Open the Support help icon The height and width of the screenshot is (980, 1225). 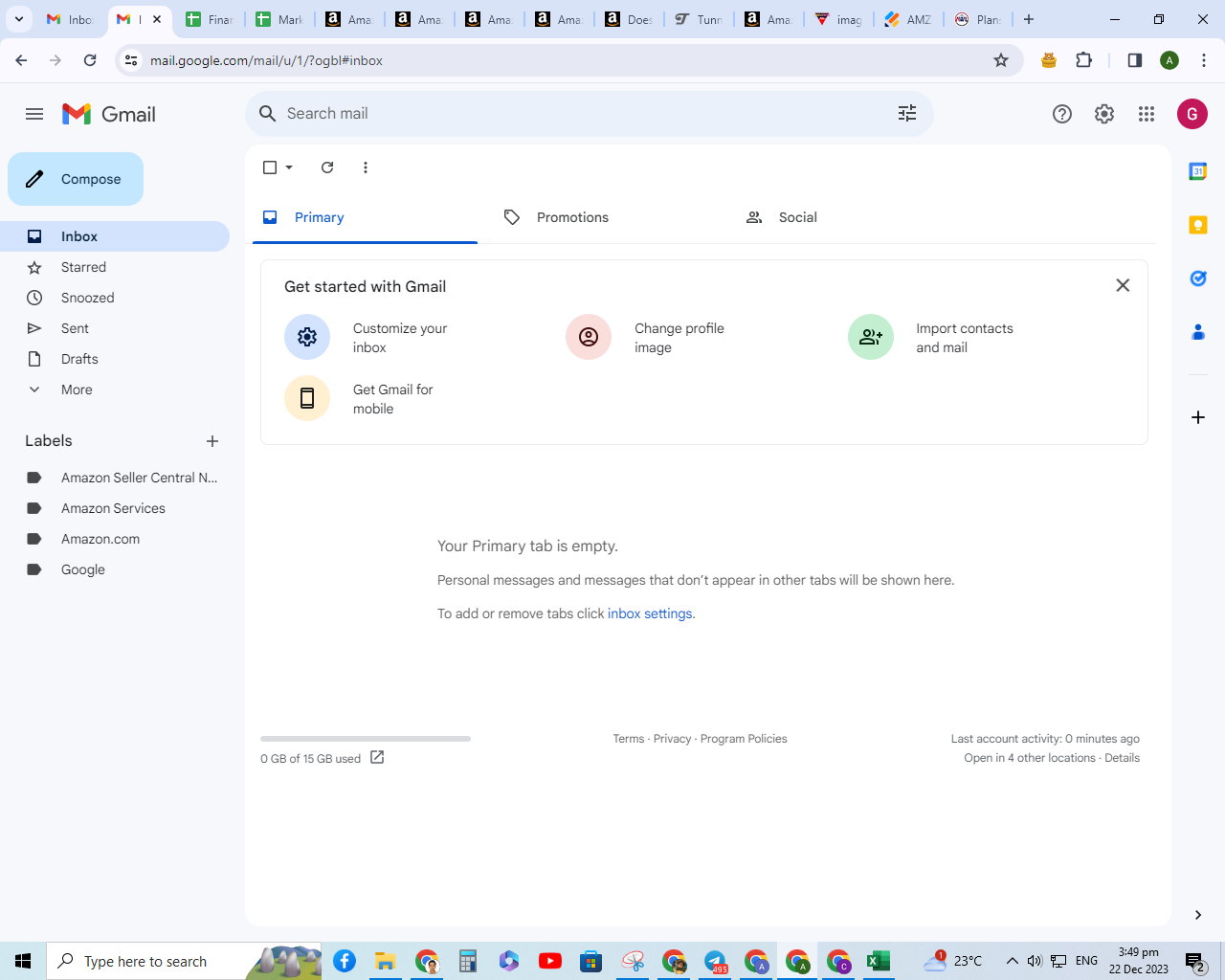[x=1062, y=114]
